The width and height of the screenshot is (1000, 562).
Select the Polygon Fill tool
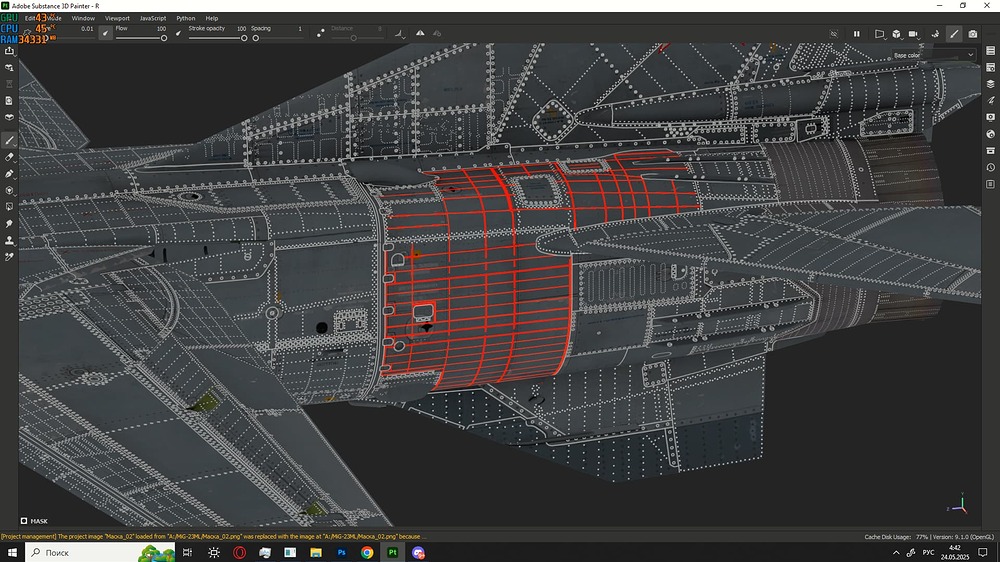(9, 190)
